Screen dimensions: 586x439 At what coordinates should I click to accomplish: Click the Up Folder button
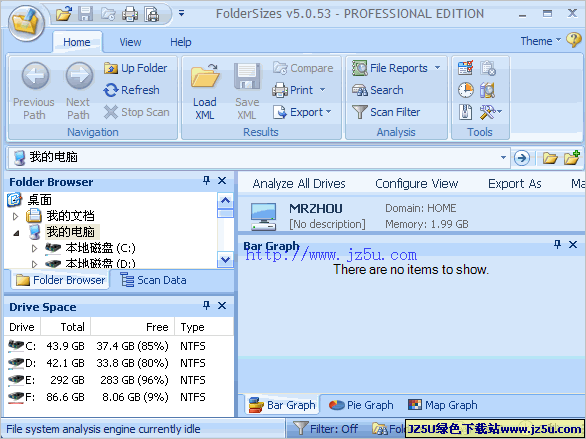136,68
